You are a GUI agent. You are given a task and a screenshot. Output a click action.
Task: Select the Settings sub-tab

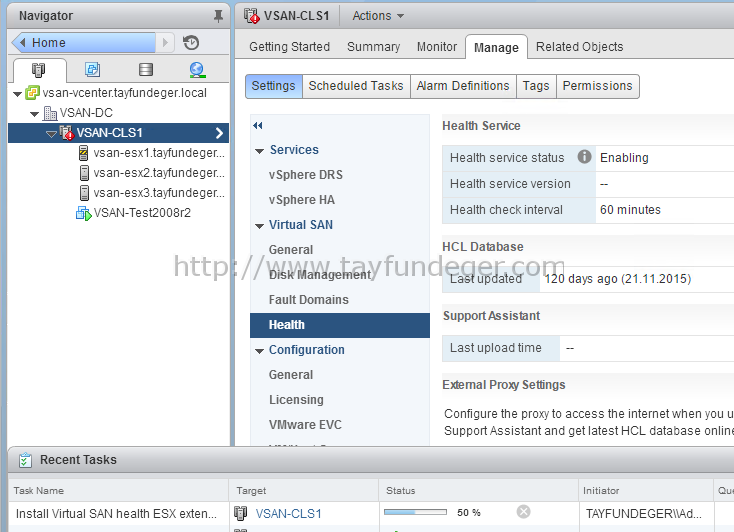coord(273,86)
